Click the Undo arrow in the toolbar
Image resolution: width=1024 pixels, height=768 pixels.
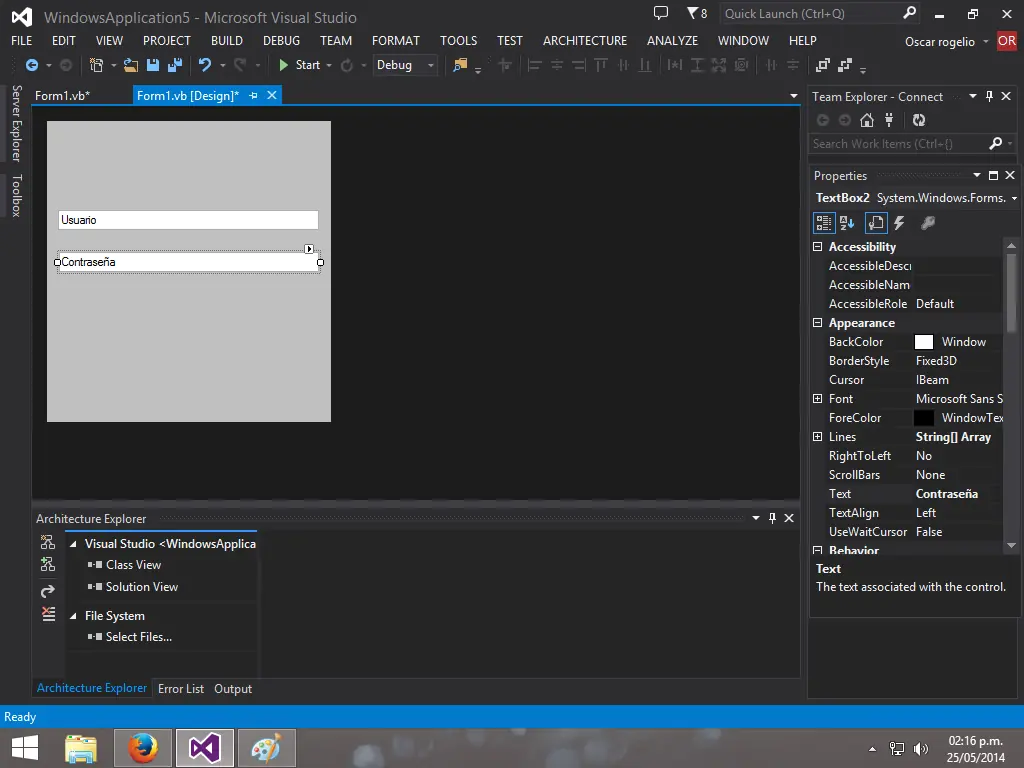click(x=204, y=65)
